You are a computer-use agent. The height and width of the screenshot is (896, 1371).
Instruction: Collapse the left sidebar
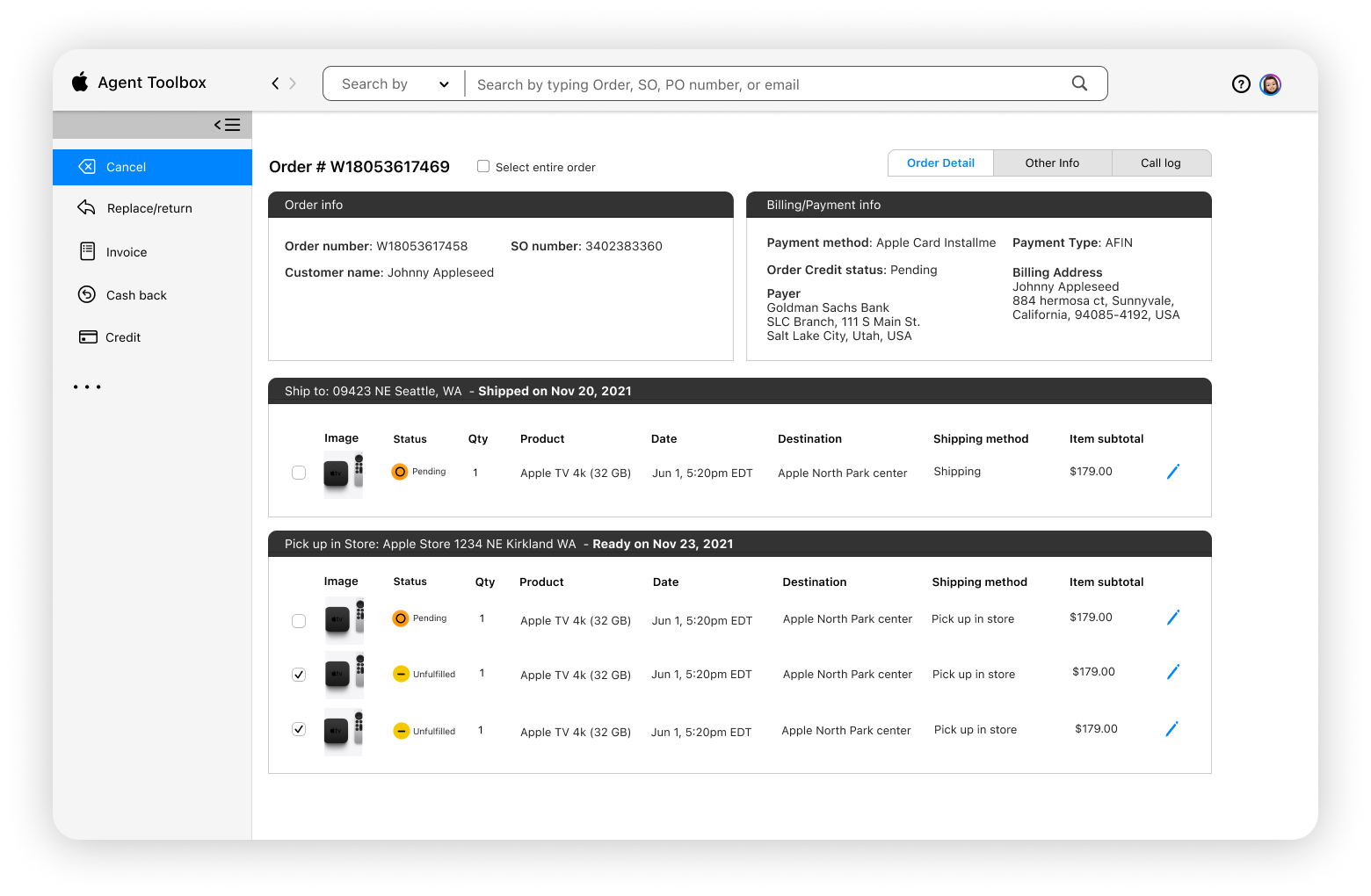226,124
